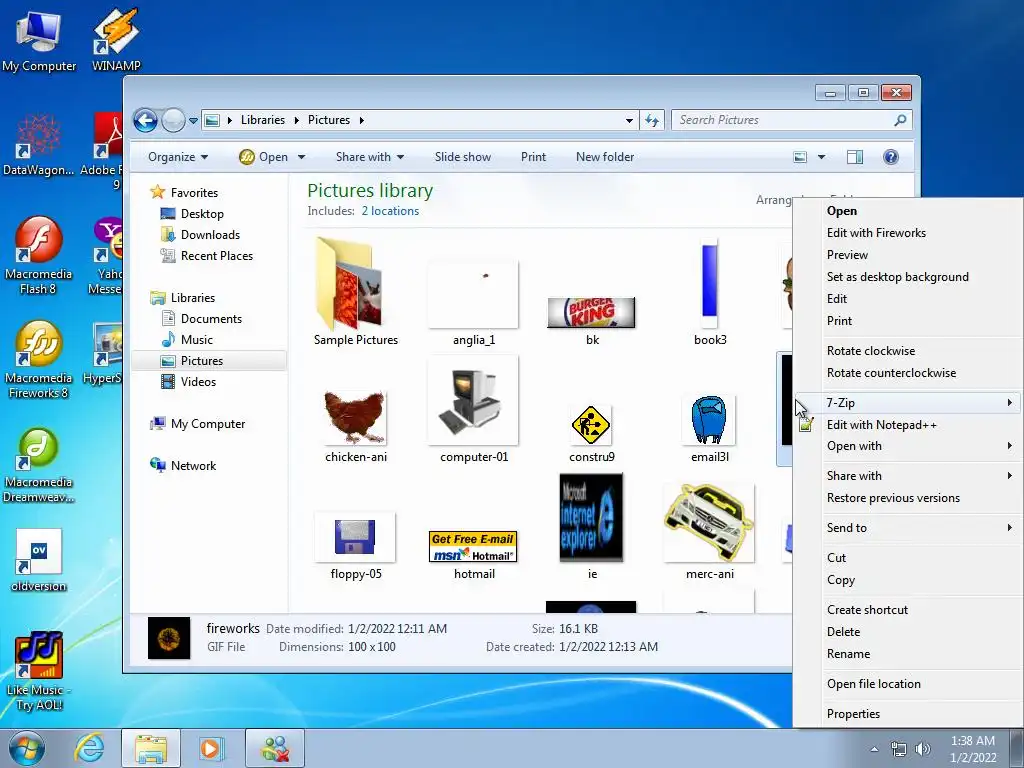Image resolution: width=1024 pixels, height=768 pixels.
Task: Select the merc-ani car image
Action: pyautogui.click(x=710, y=532)
